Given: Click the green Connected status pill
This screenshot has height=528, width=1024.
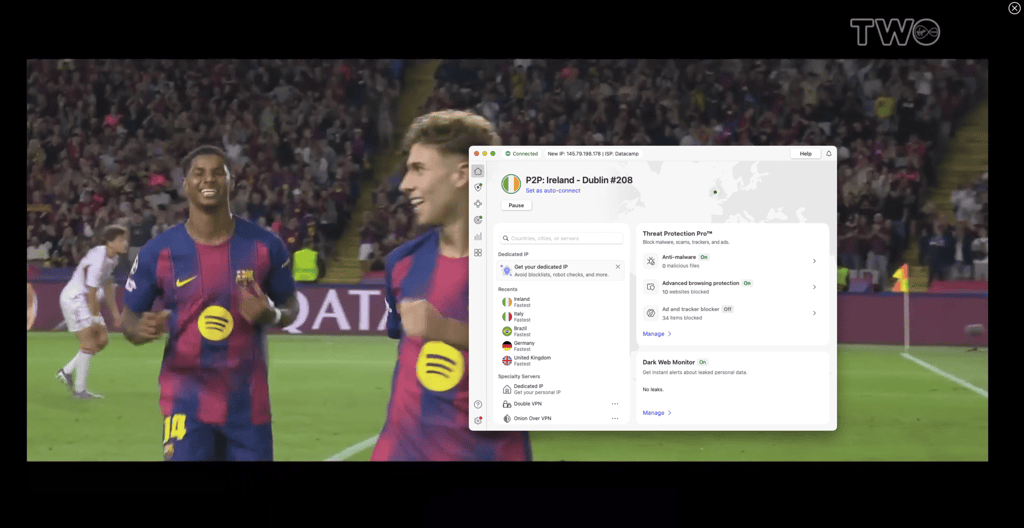Looking at the screenshot, I should click(x=522, y=154).
